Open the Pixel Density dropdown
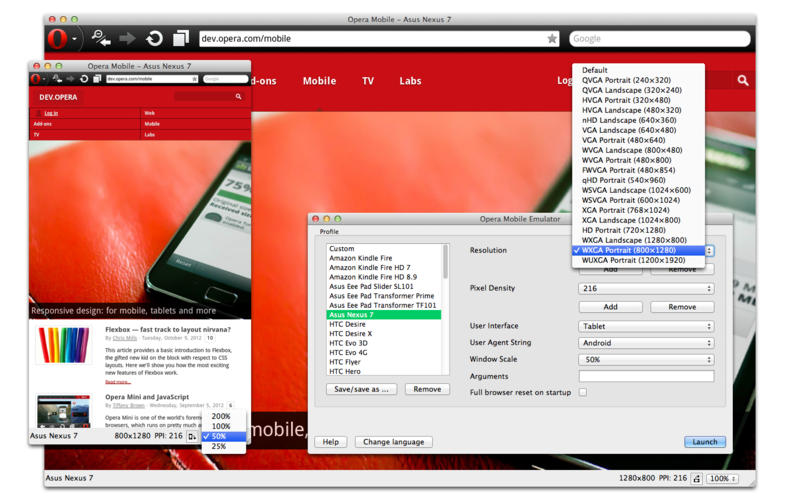The image size is (800, 500). (645, 289)
